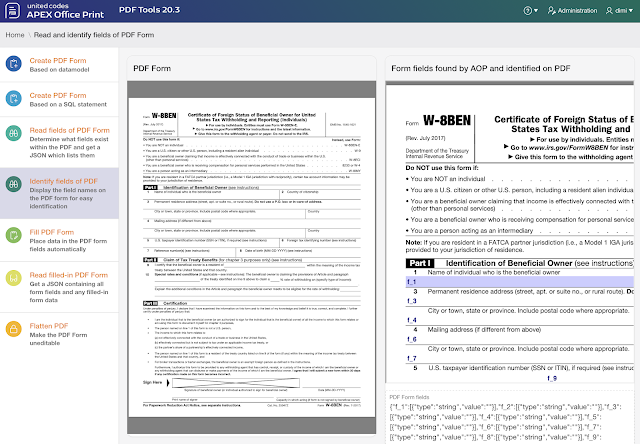640x444 pixels.
Task: Click the 'PDF Form' panel heading
Action: coord(152,69)
